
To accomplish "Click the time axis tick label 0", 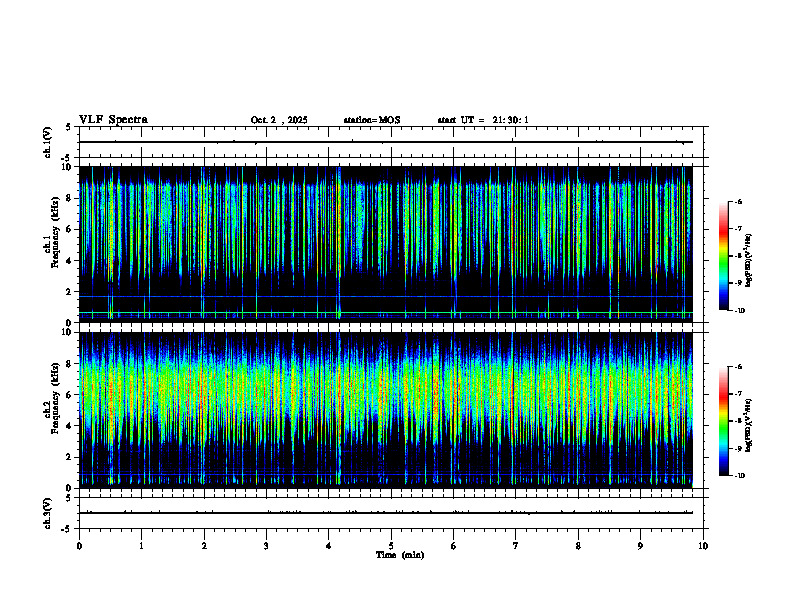I will [x=79, y=546].
